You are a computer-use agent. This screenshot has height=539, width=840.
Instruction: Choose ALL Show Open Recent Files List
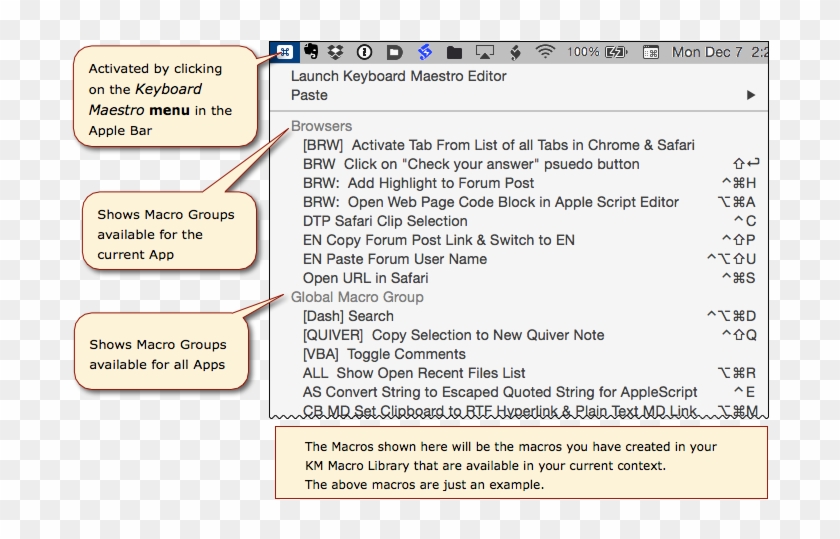point(414,373)
